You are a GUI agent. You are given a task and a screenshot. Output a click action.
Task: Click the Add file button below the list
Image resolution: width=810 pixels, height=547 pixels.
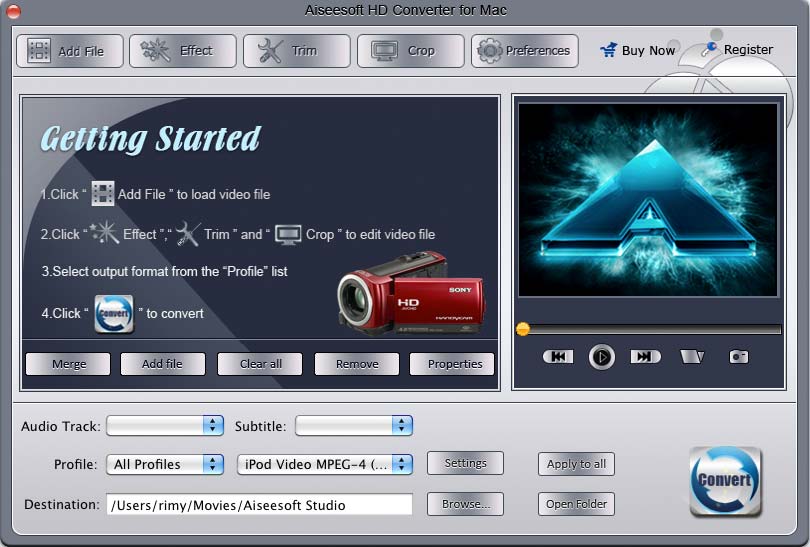click(x=163, y=364)
